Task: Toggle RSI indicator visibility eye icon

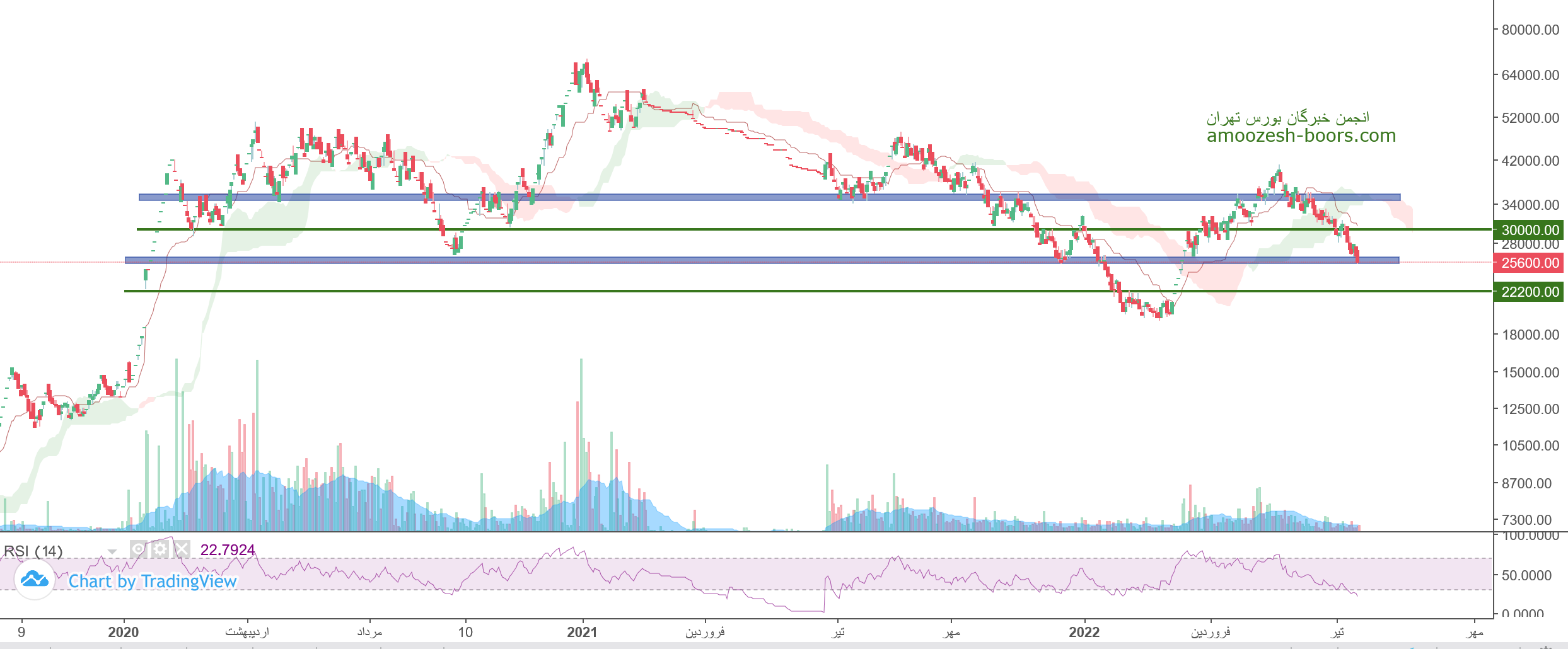Action: click(x=138, y=549)
